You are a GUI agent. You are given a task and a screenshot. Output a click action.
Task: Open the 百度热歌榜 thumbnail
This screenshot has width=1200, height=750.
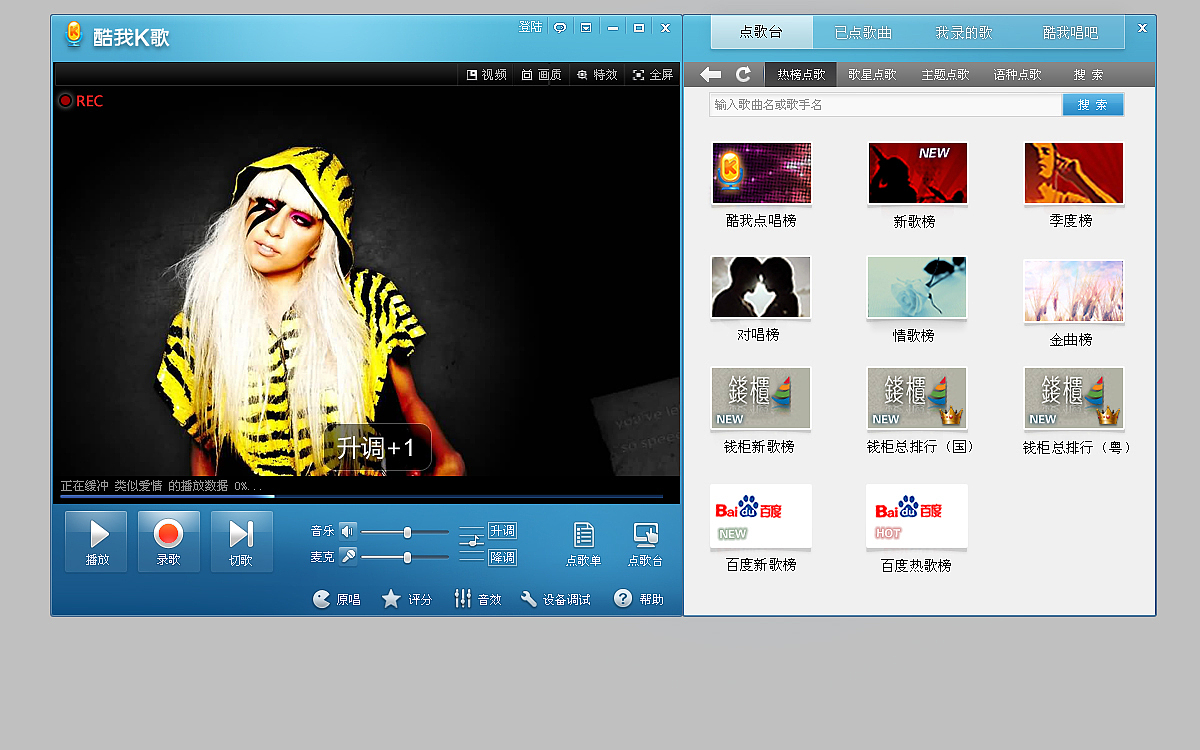[917, 516]
